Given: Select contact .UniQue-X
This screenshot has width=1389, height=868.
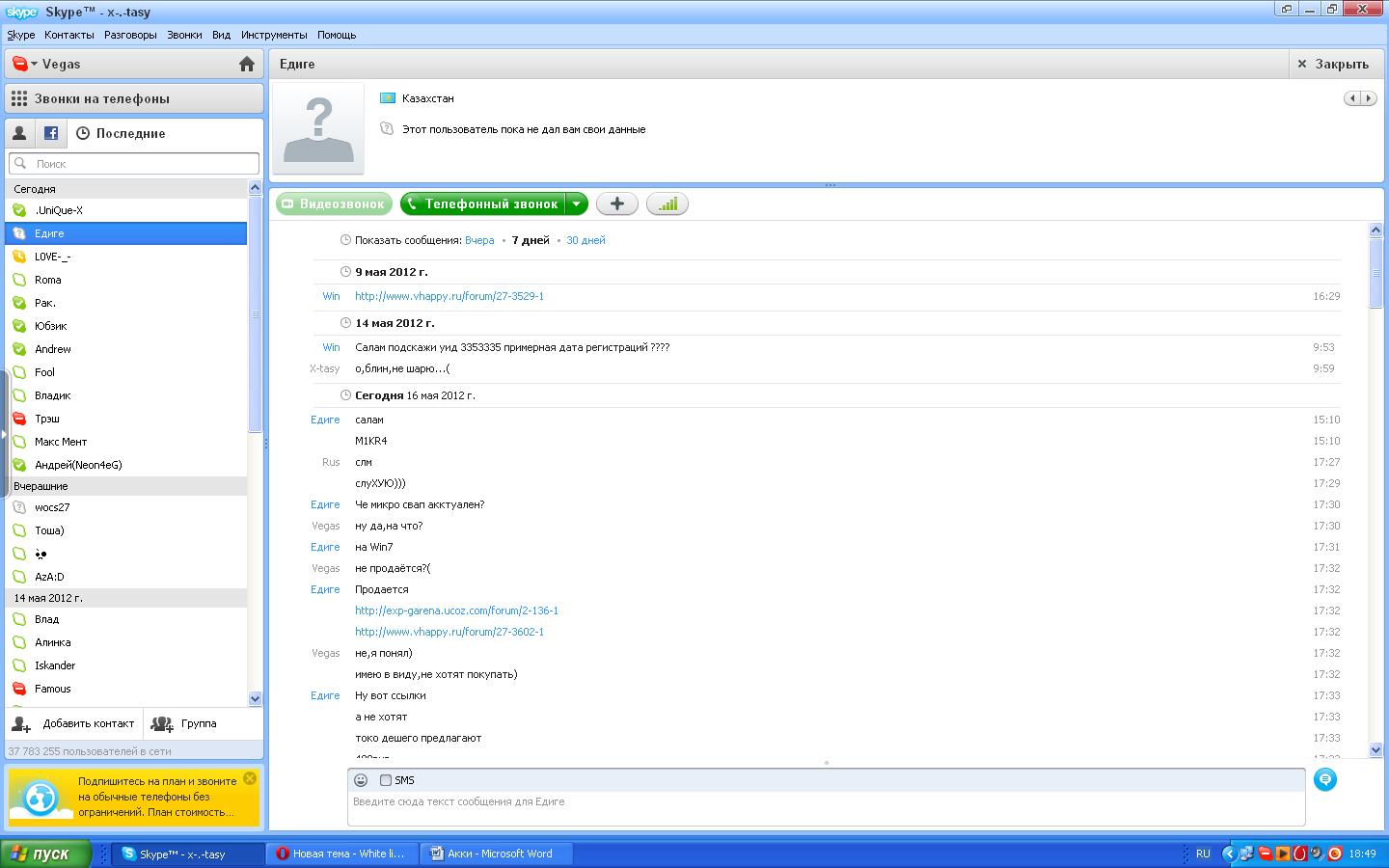Looking at the screenshot, I should pyautogui.click(x=126, y=210).
